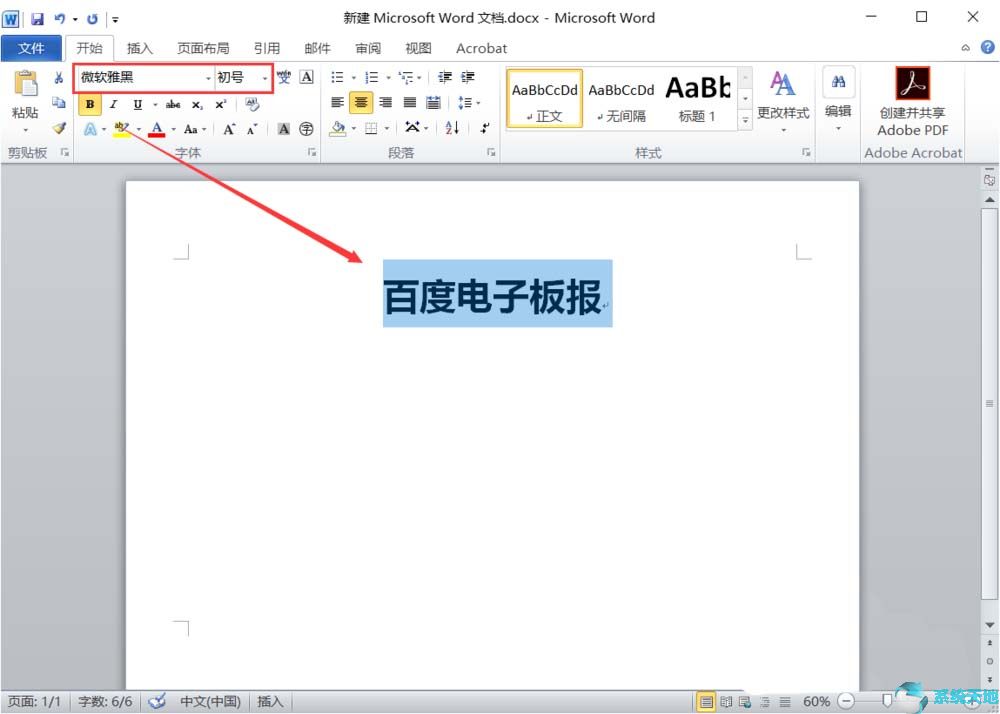Screen dimensions: 1000x714
Task: Click the distributed alignment icon
Action: (x=434, y=102)
